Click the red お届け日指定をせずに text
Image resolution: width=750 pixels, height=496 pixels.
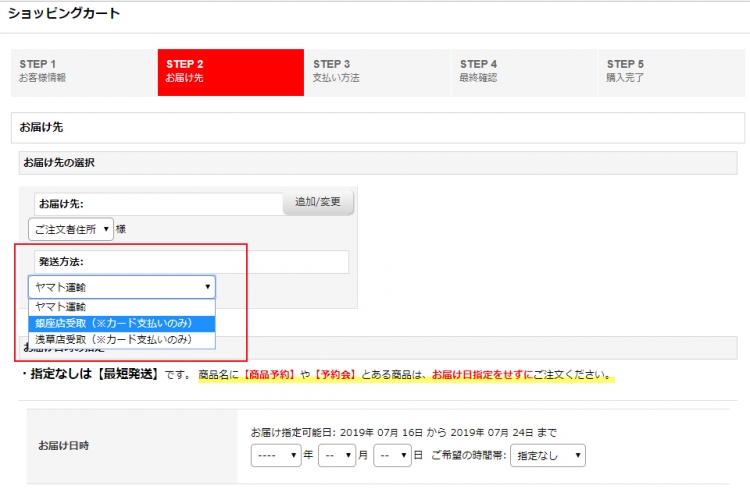coord(482,375)
